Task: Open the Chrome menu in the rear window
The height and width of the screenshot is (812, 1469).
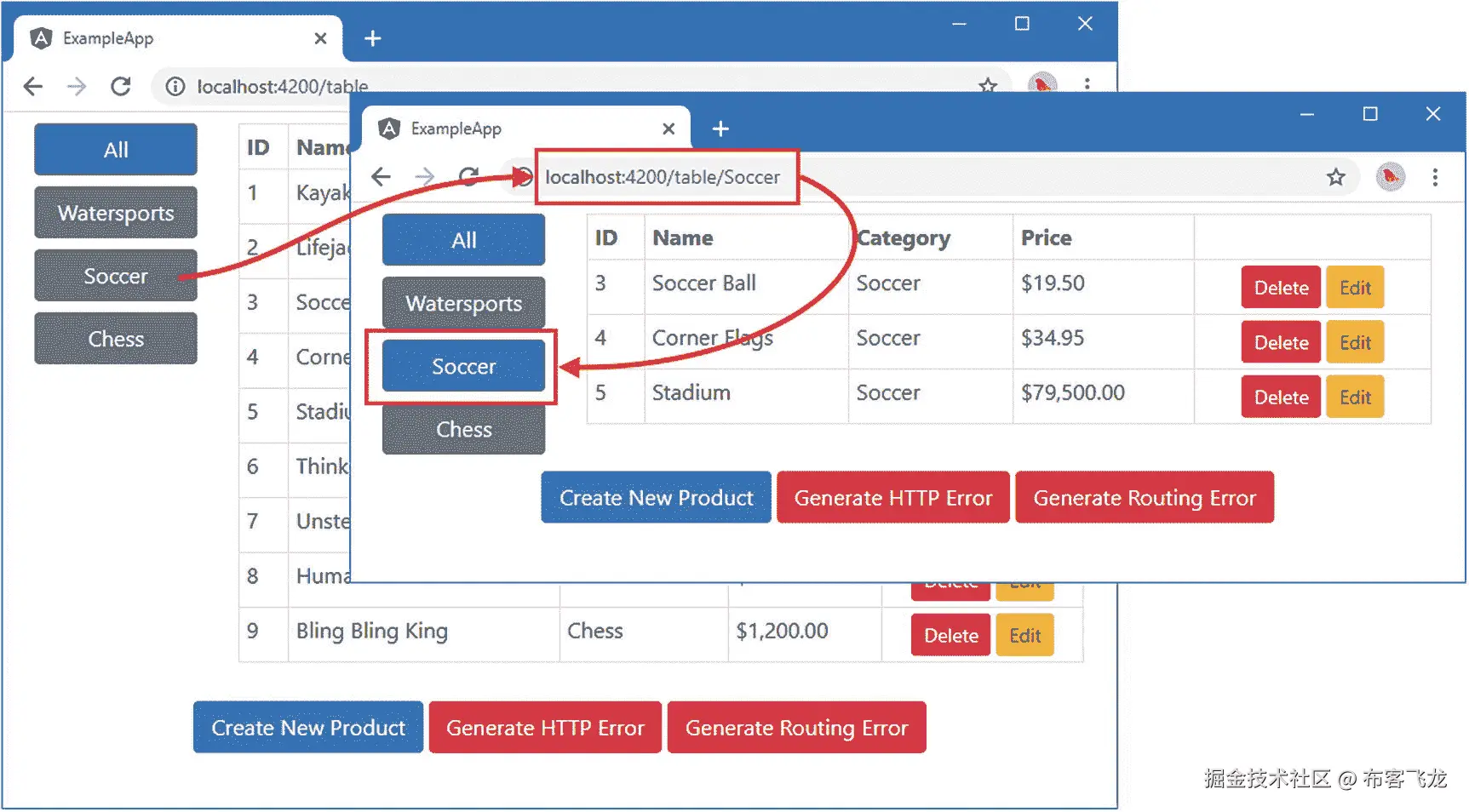Action: tap(1087, 84)
